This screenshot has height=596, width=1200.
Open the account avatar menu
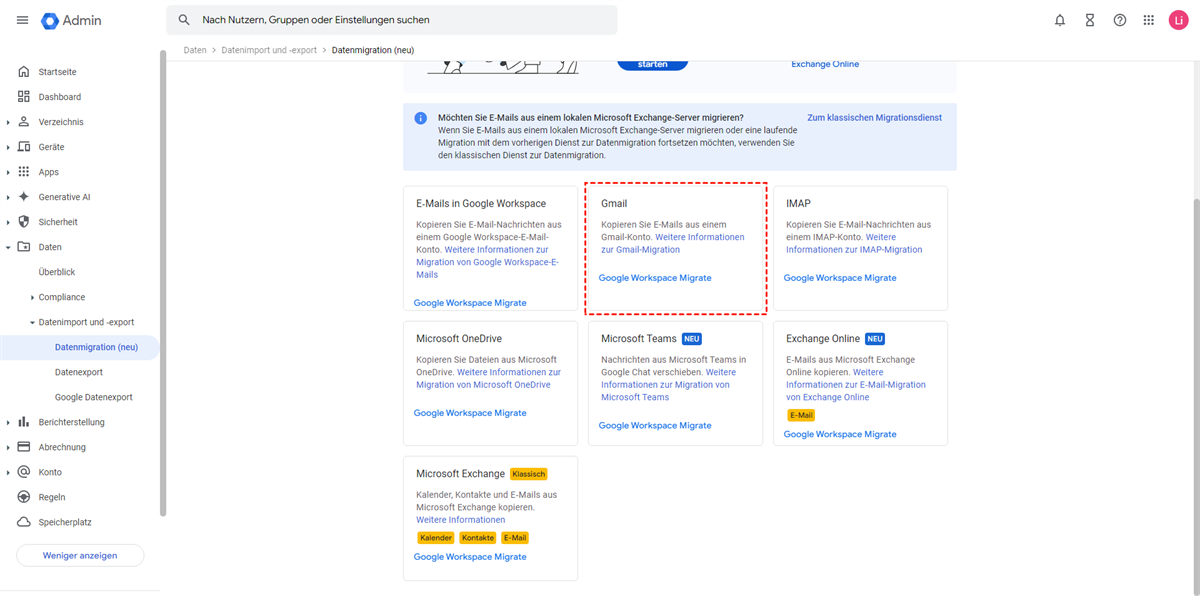[1178, 20]
